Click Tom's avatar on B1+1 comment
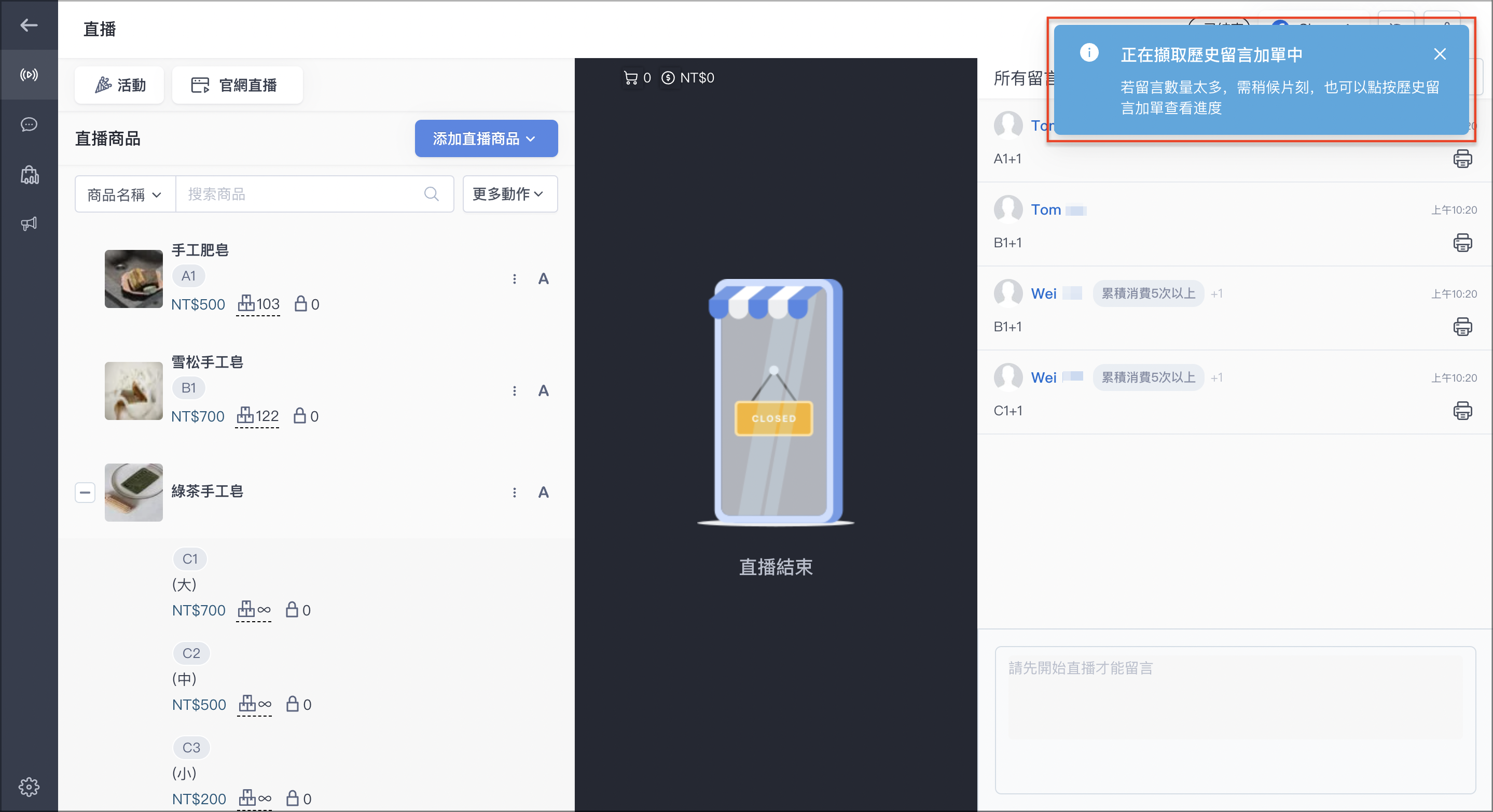This screenshot has height=812, width=1493. (1008, 209)
